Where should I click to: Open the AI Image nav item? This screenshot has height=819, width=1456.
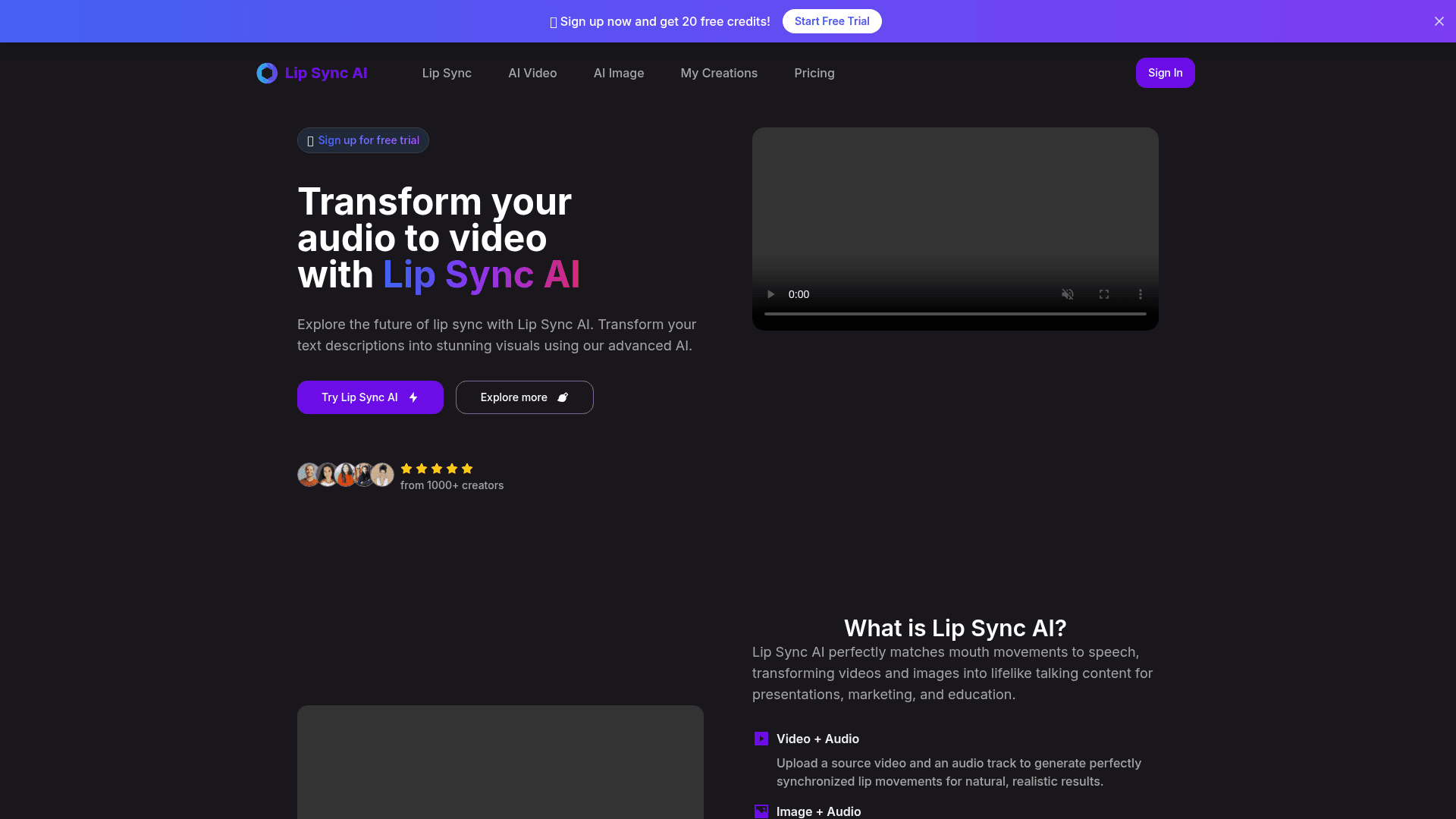[619, 73]
